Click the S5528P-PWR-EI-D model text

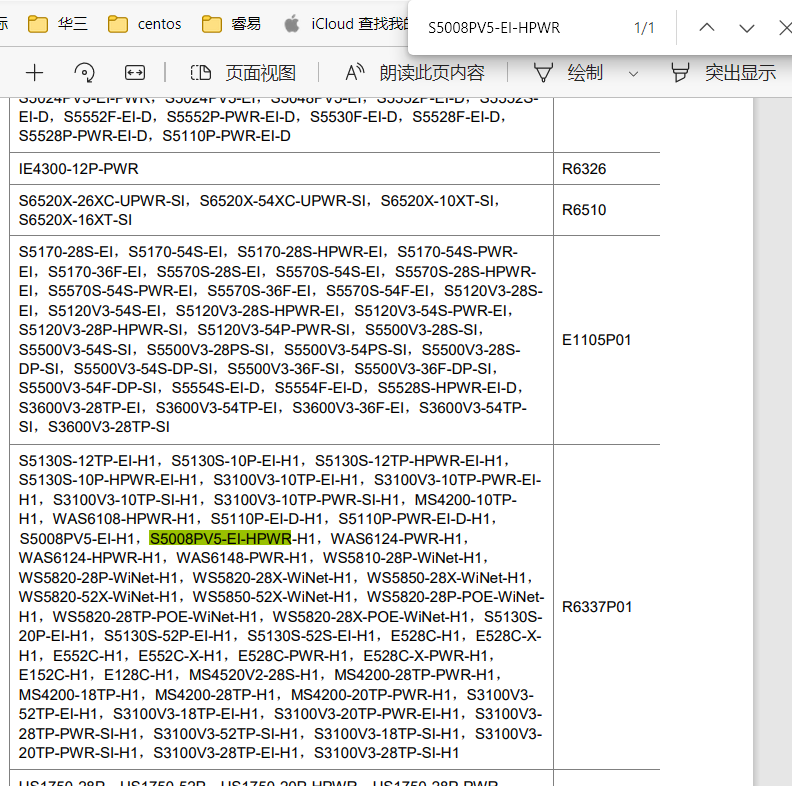[83, 136]
